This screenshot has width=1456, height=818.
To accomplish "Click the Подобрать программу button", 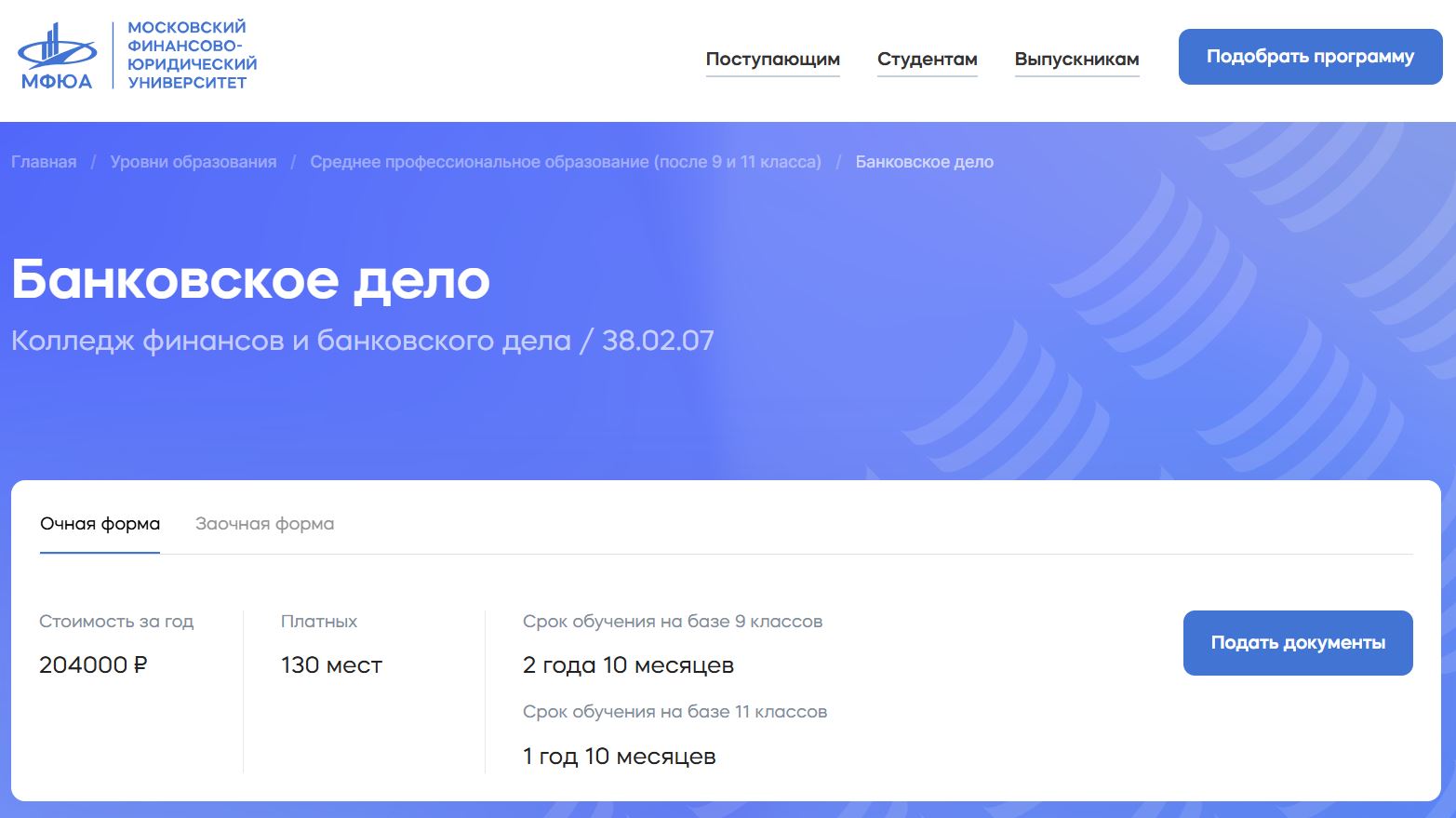I will coord(1310,57).
